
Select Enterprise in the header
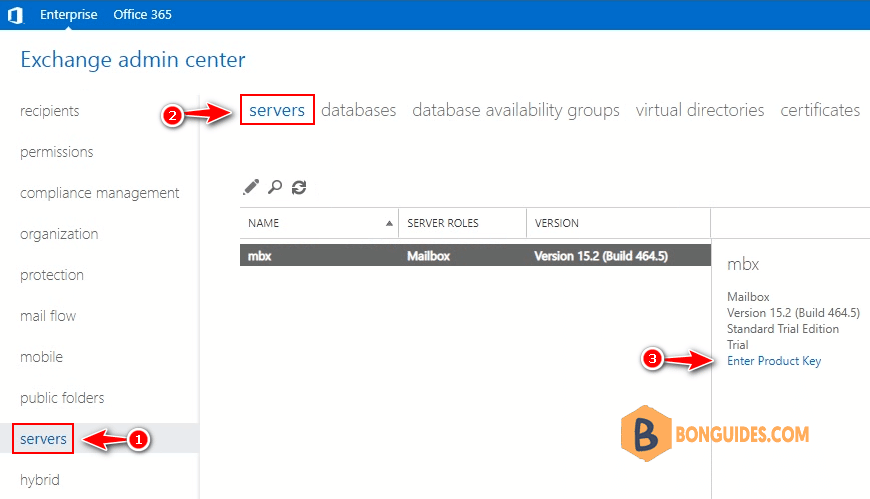coord(69,14)
